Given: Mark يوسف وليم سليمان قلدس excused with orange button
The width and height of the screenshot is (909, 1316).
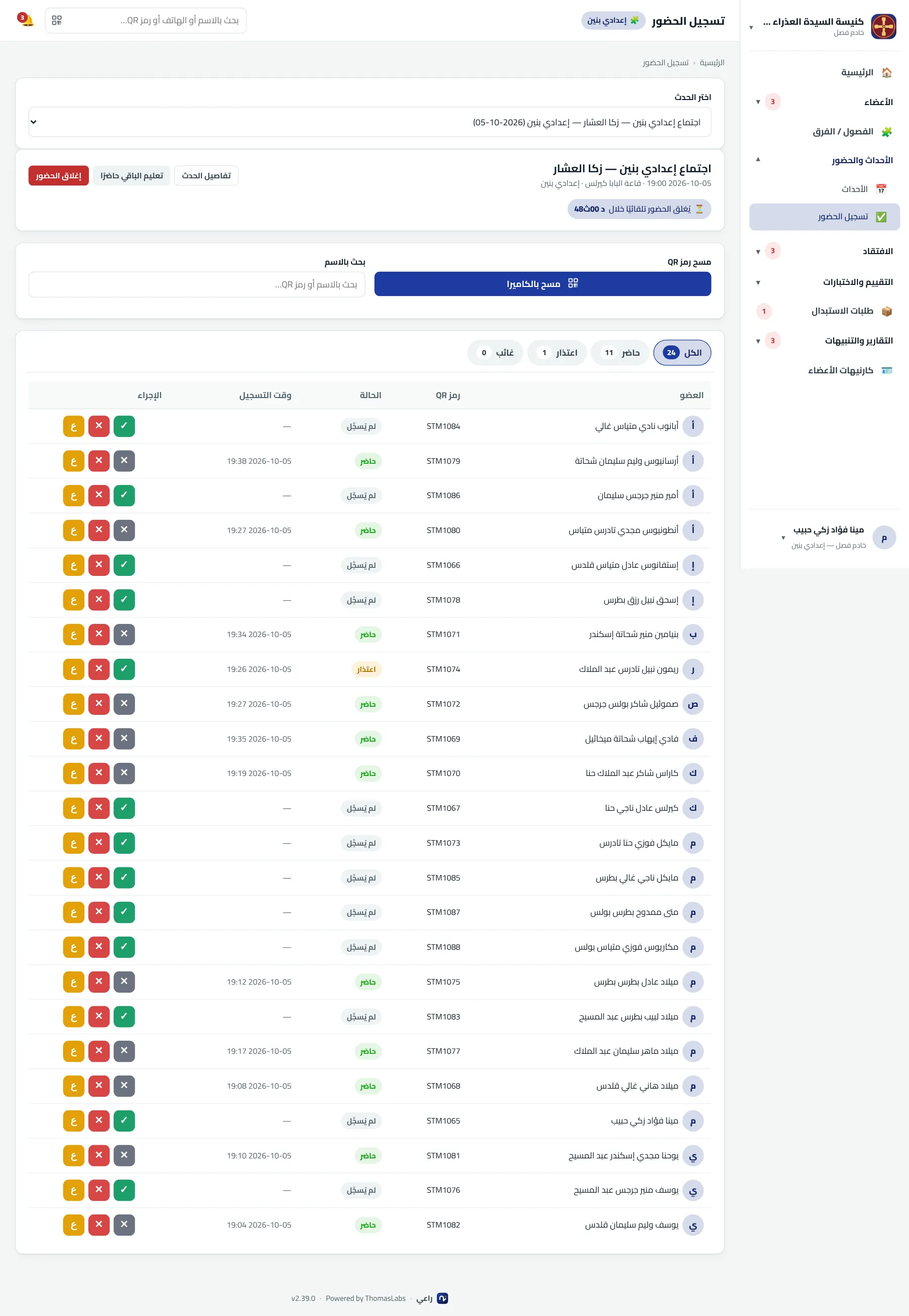Looking at the screenshot, I should point(74,1226).
